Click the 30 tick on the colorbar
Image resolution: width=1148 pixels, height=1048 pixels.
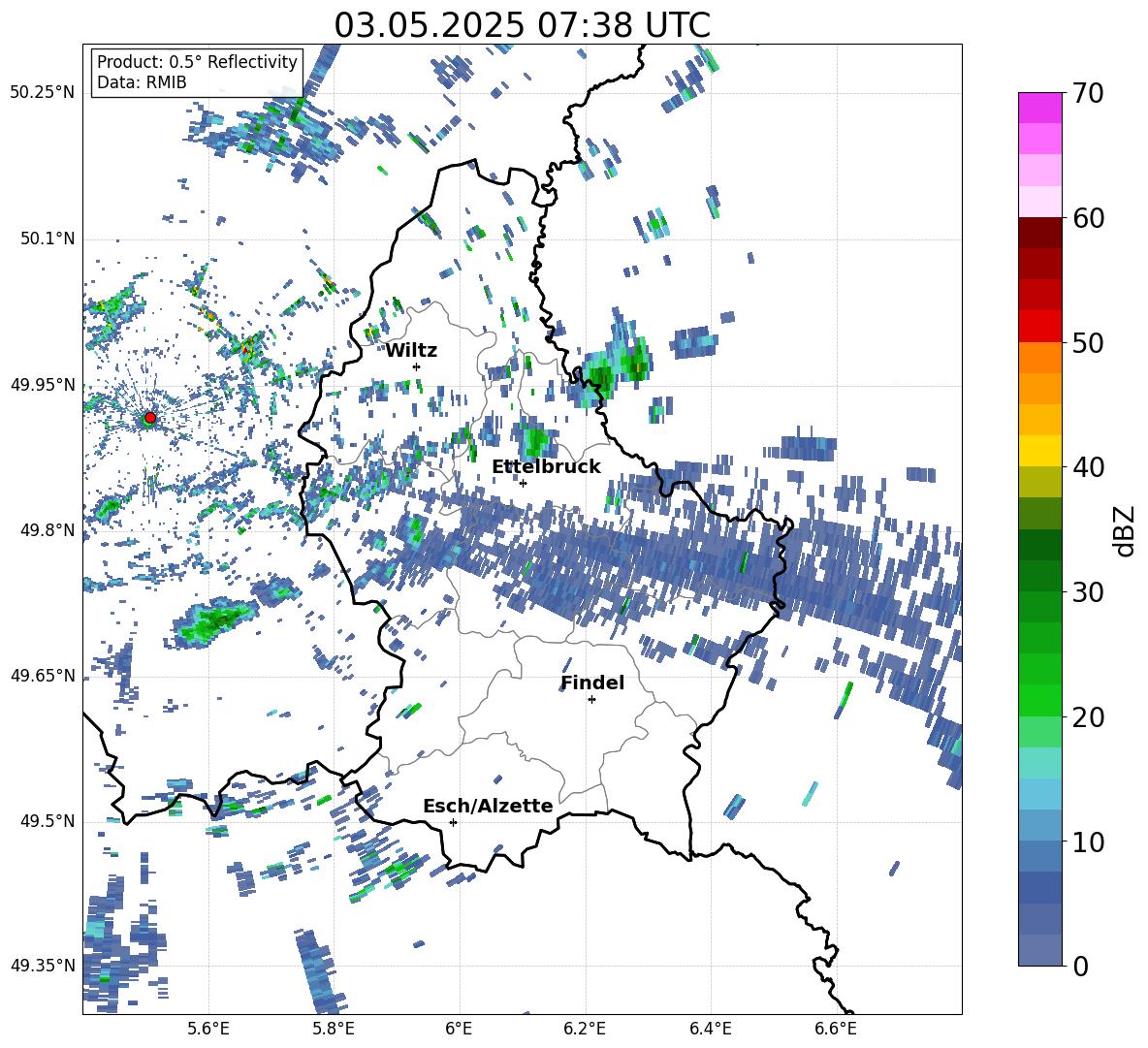click(1087, 592)
